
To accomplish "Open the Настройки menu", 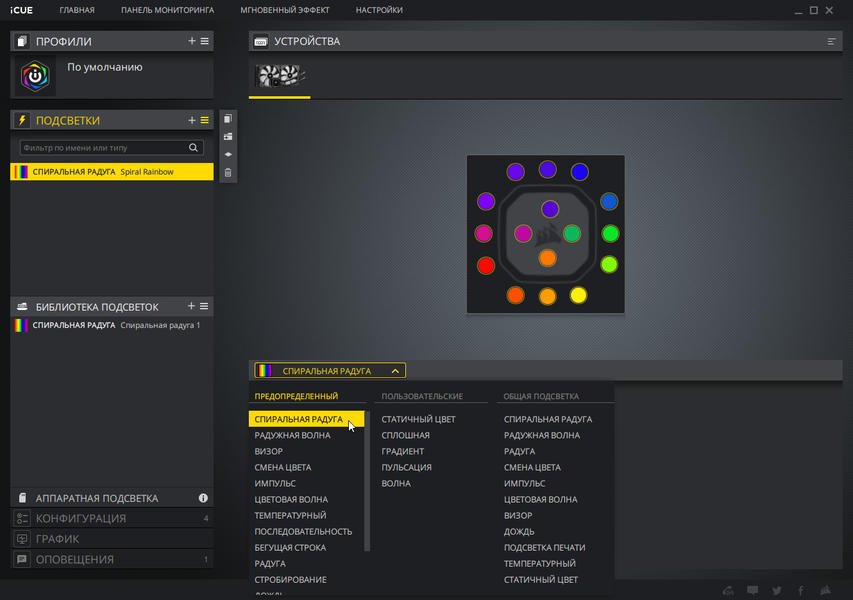I will pyautogui.click(x=379, y=10).
